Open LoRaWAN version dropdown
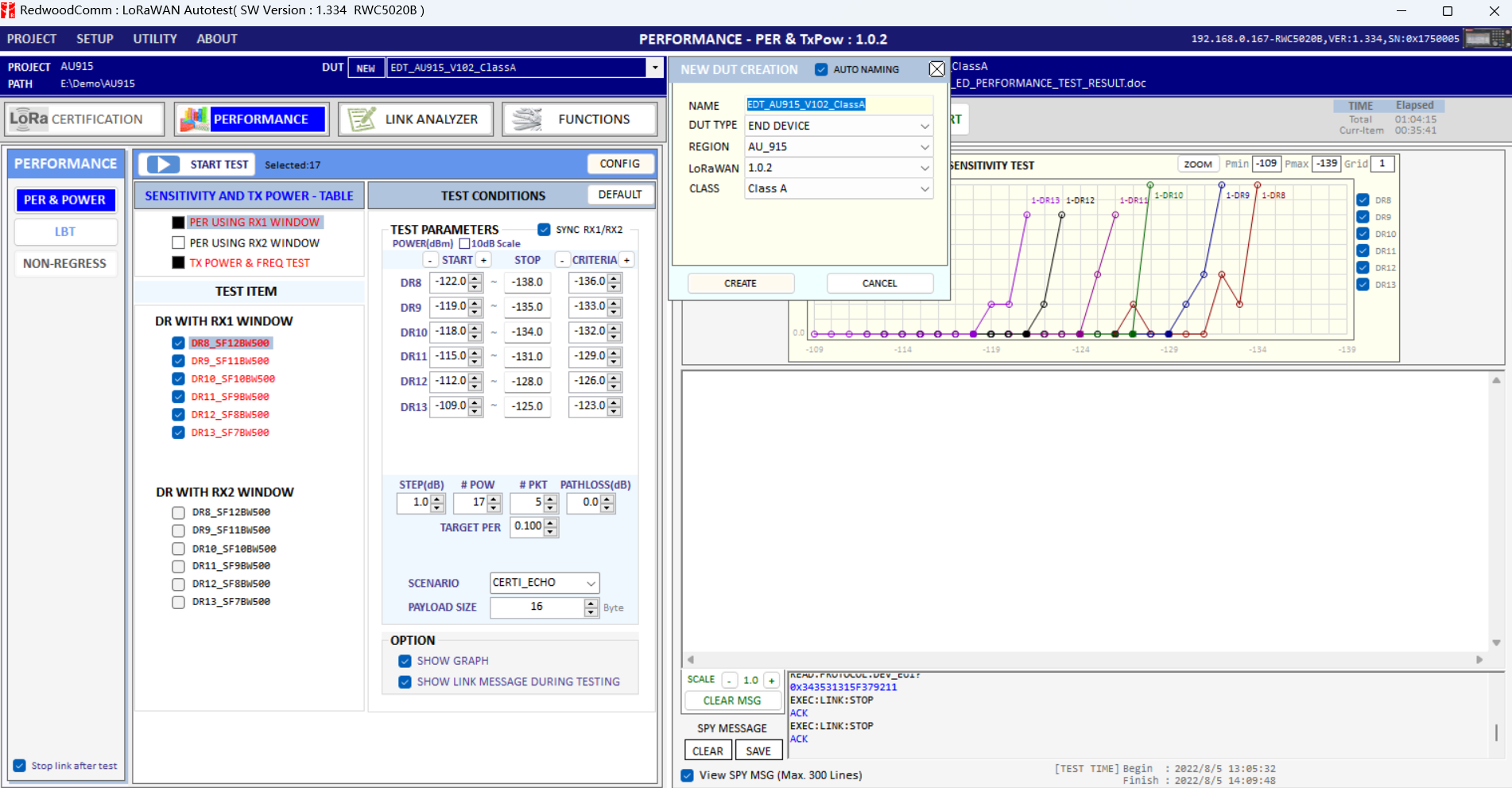The width and height of the screenshot is (1512, 788). (925, 168)
